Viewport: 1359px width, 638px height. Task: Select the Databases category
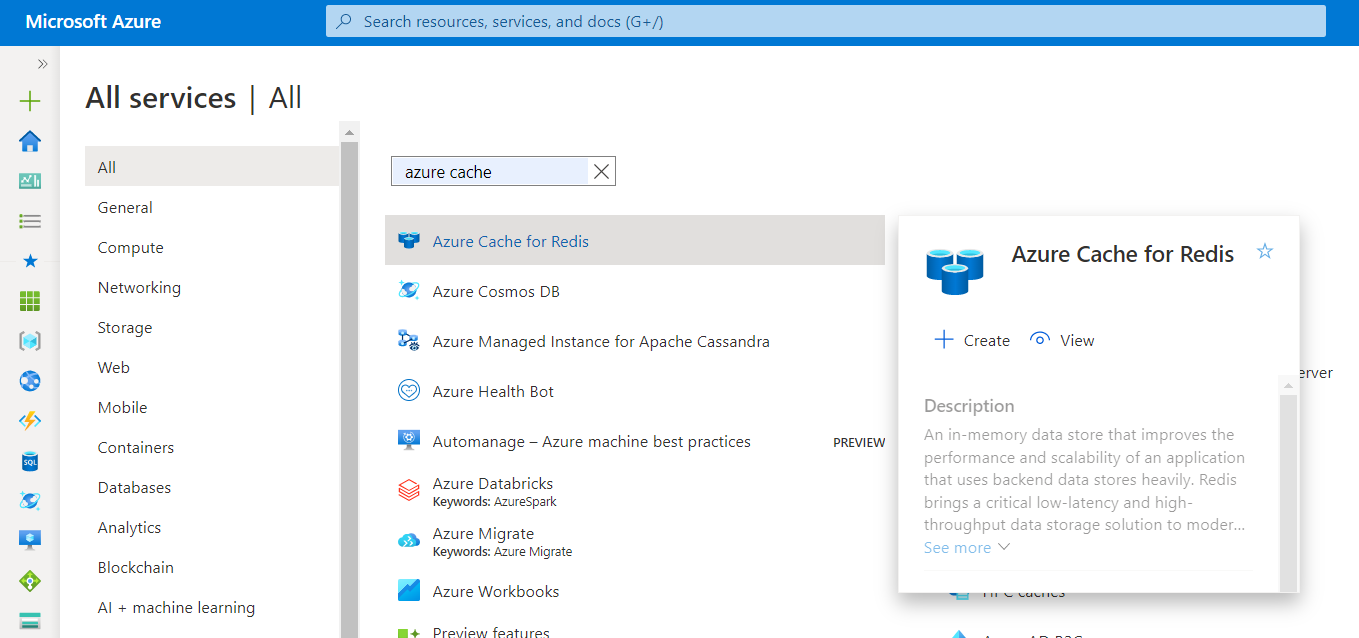(x=134, y=488)
